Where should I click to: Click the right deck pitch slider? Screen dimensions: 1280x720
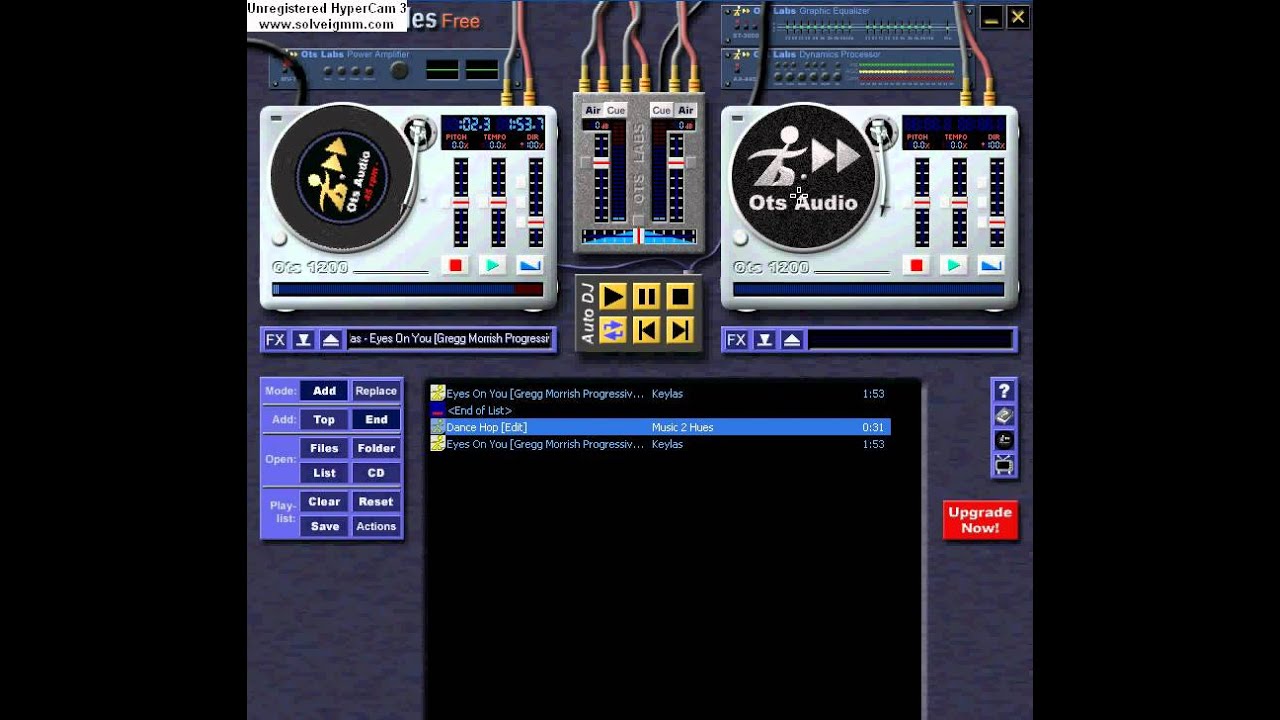921,202
